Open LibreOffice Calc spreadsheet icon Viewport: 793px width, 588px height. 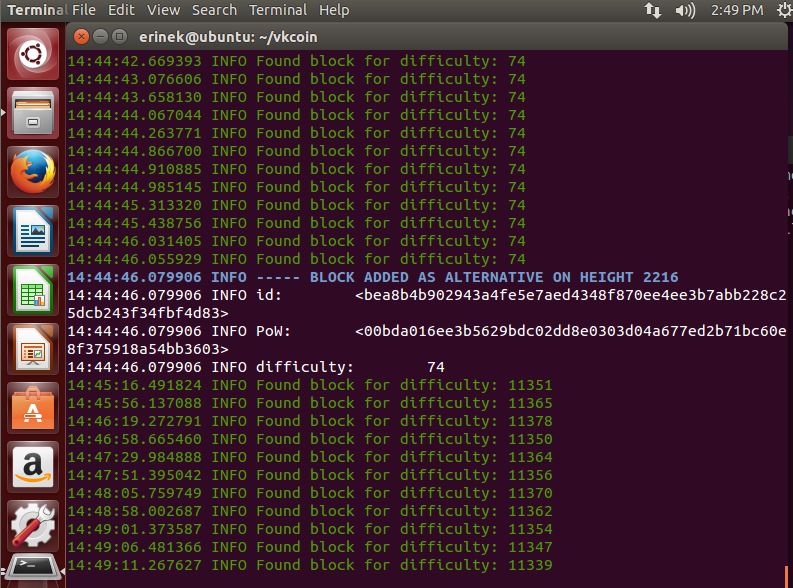(33, 290)
